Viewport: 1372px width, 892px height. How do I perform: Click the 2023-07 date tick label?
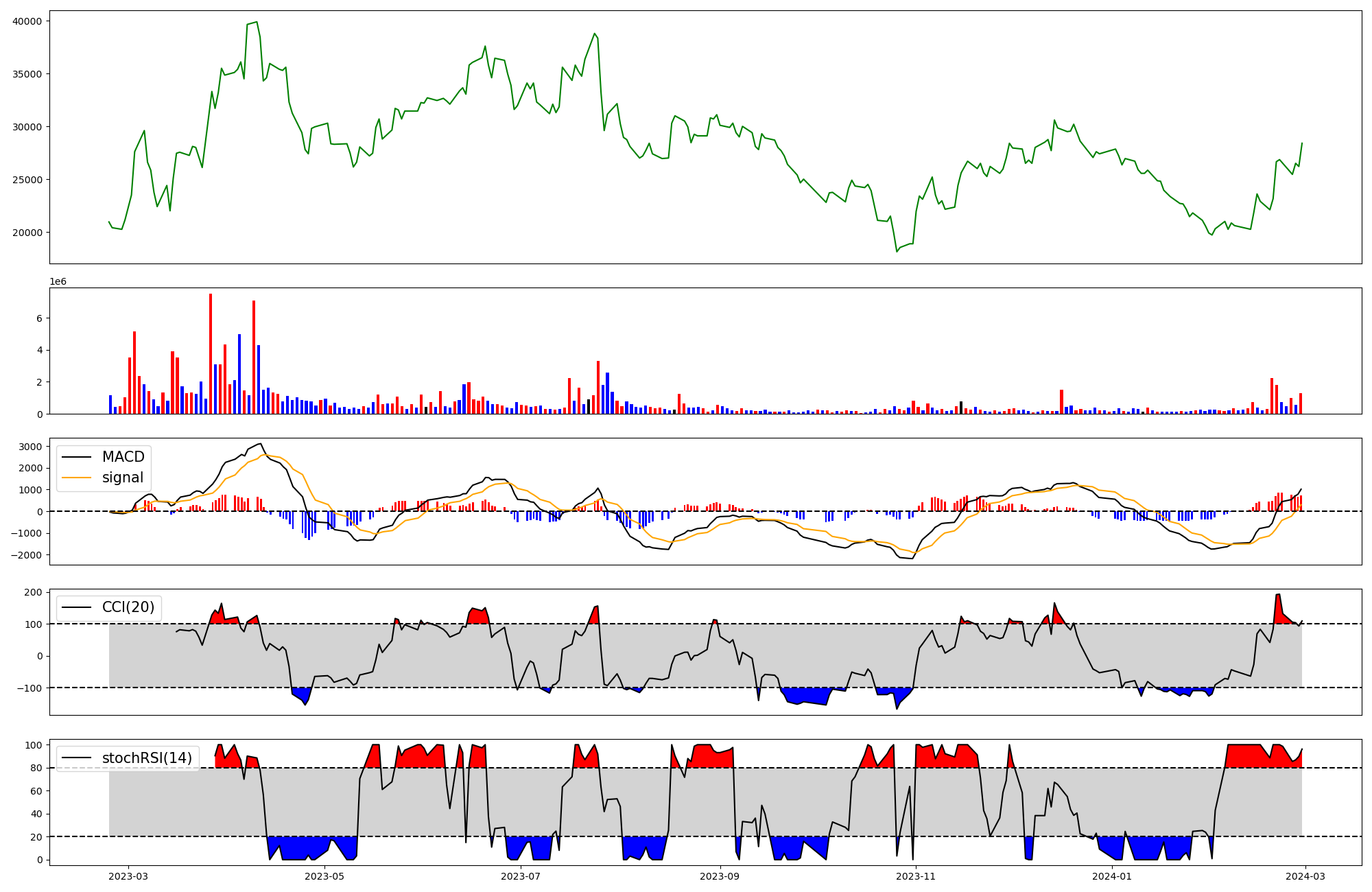coord(521,876)
